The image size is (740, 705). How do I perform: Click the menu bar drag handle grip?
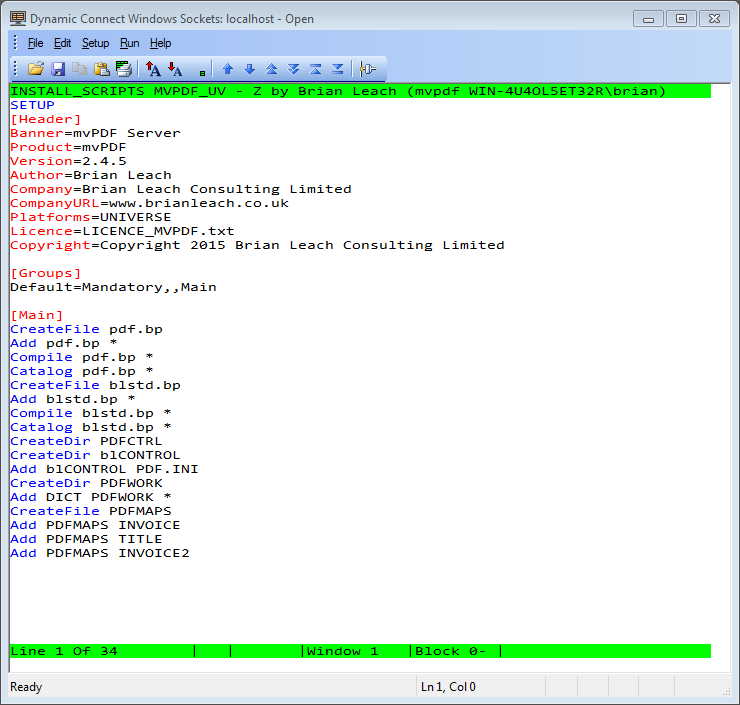tap(15, 43)
